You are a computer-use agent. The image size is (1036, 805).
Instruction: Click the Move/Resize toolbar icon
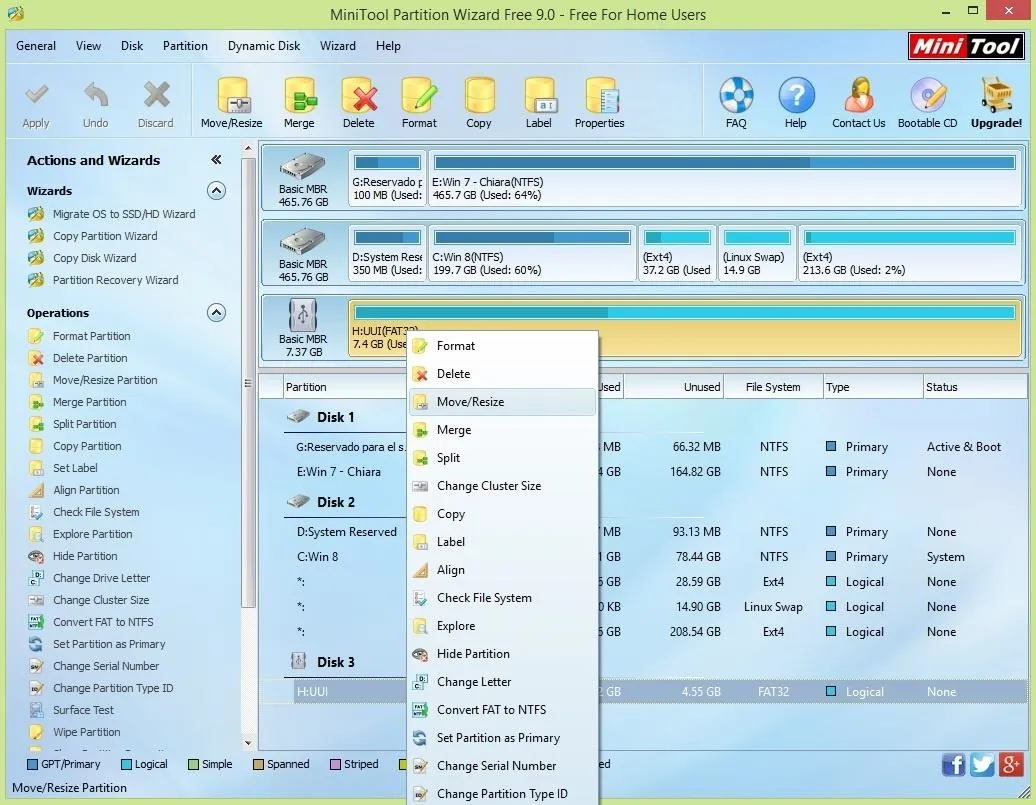232,102
